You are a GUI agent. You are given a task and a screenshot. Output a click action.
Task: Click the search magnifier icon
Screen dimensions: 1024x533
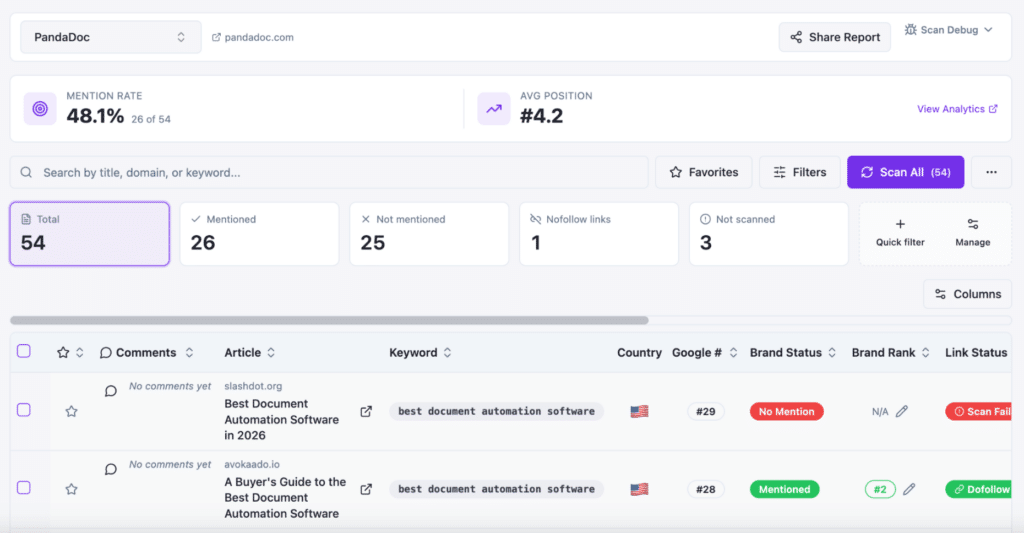click(x=26, y=172)
